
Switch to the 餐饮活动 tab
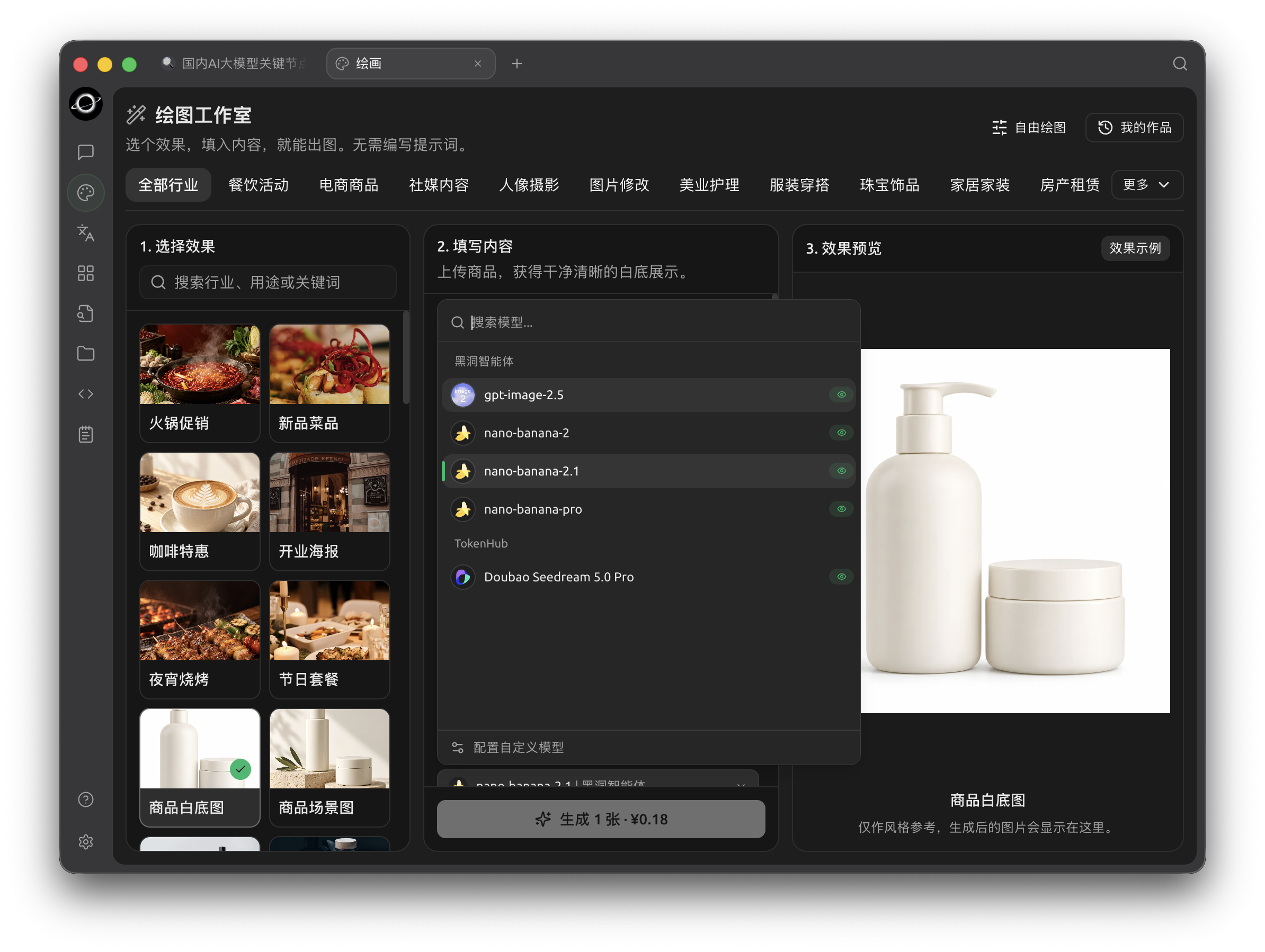tap(259, 185)
